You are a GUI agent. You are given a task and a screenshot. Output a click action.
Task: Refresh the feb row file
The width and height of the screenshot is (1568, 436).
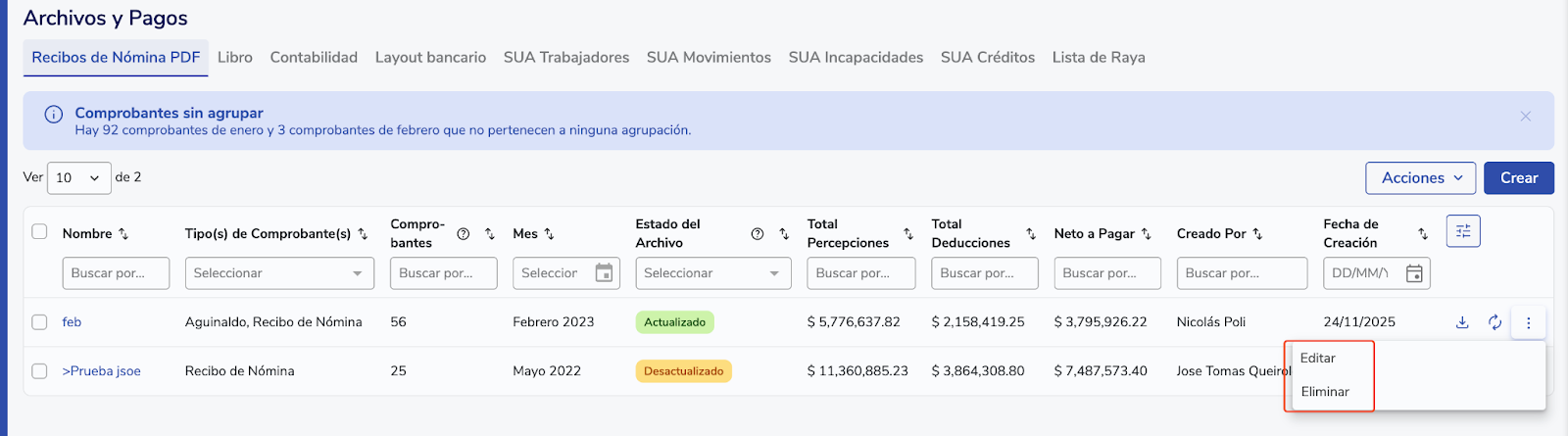(x=1494, y=322)
